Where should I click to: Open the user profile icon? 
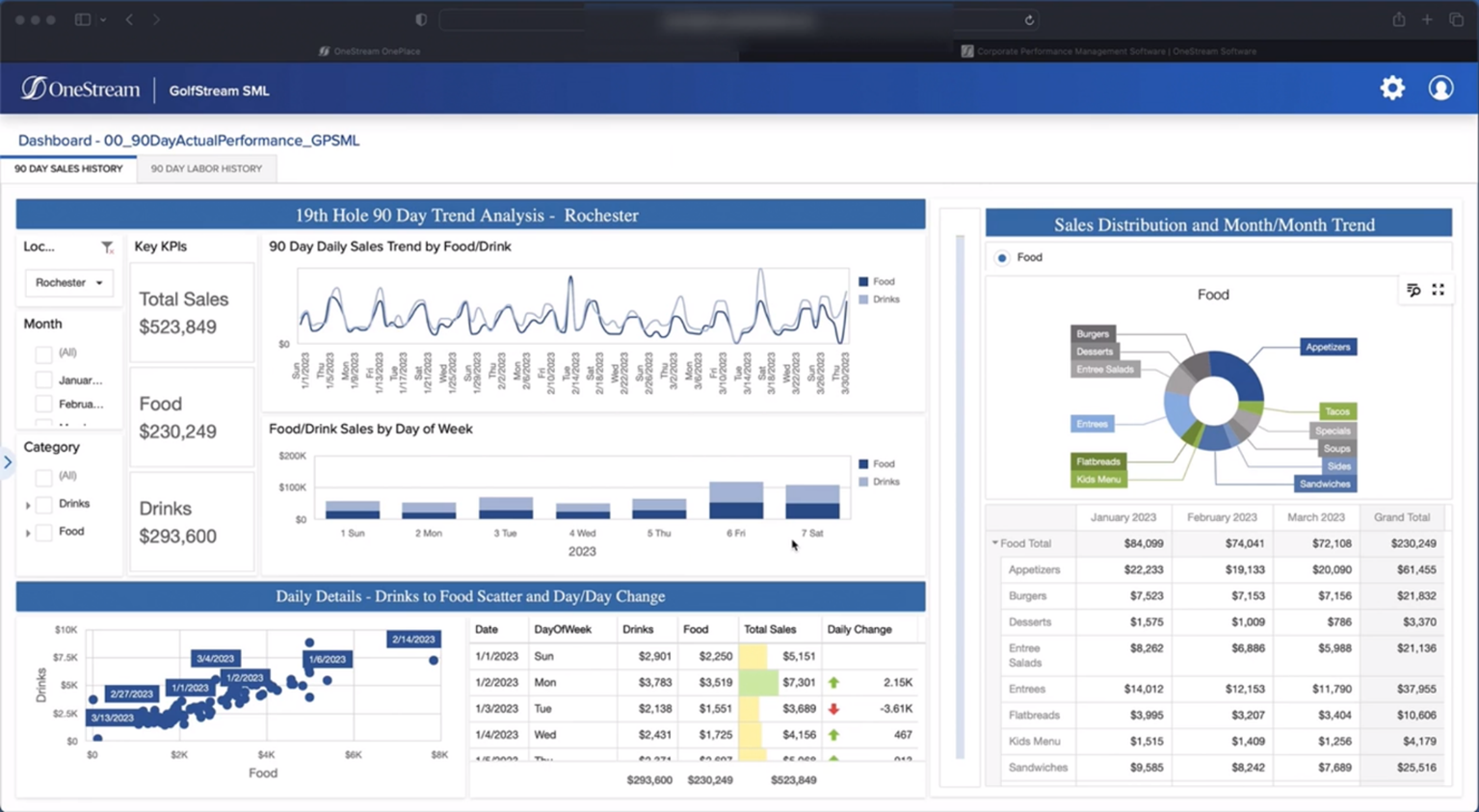point(1440,89)
